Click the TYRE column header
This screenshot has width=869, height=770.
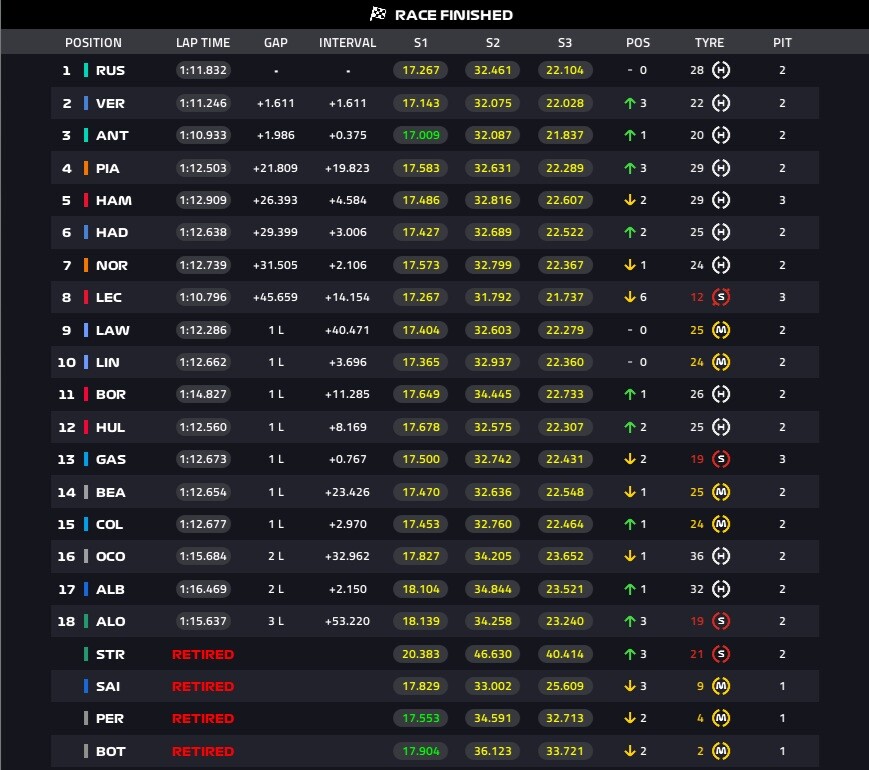709,43
